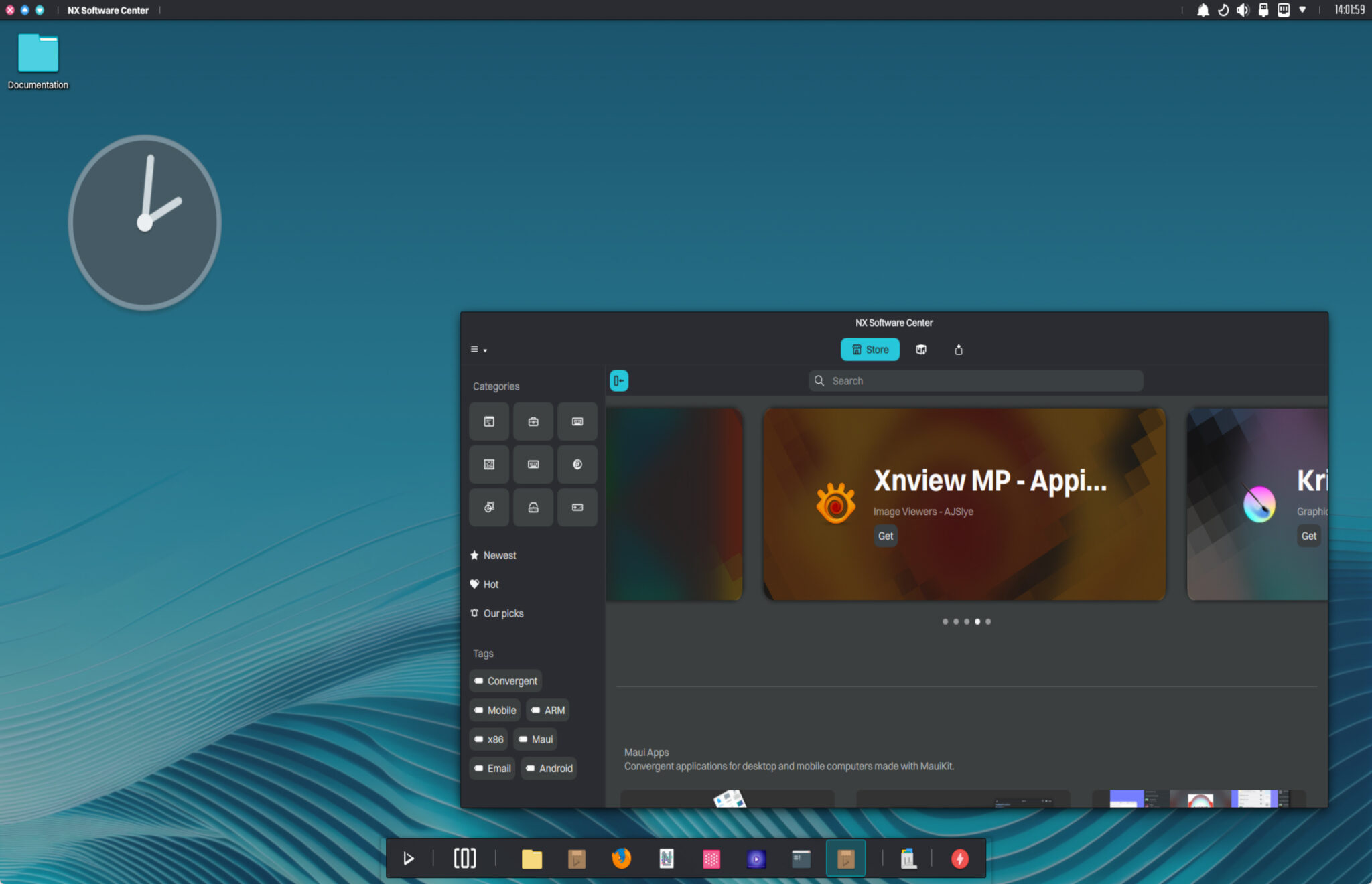Open the NX Software Center hamburger menu

click(x=476, y=349)
